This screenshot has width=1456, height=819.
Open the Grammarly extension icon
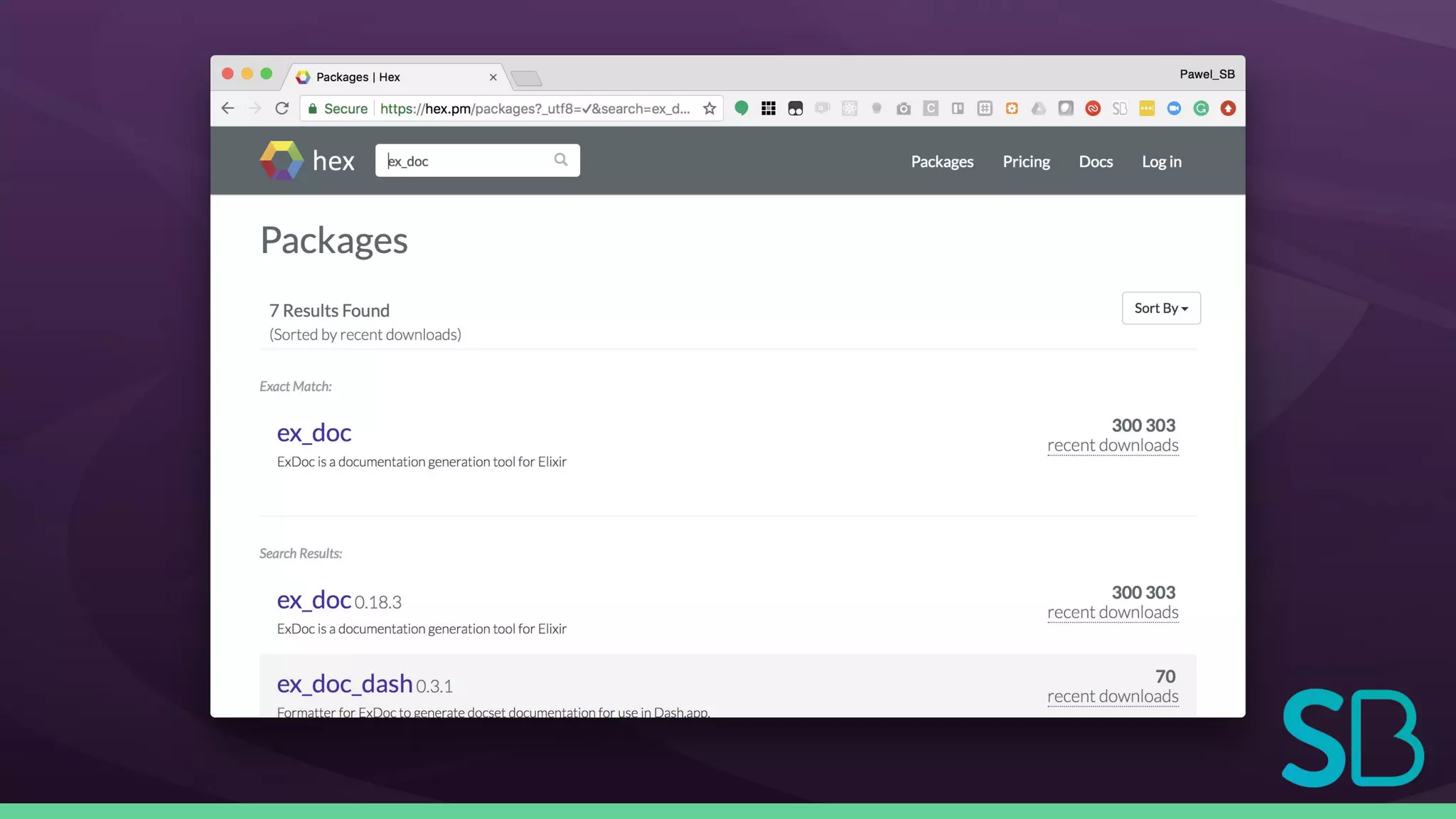pos(1201,109)
